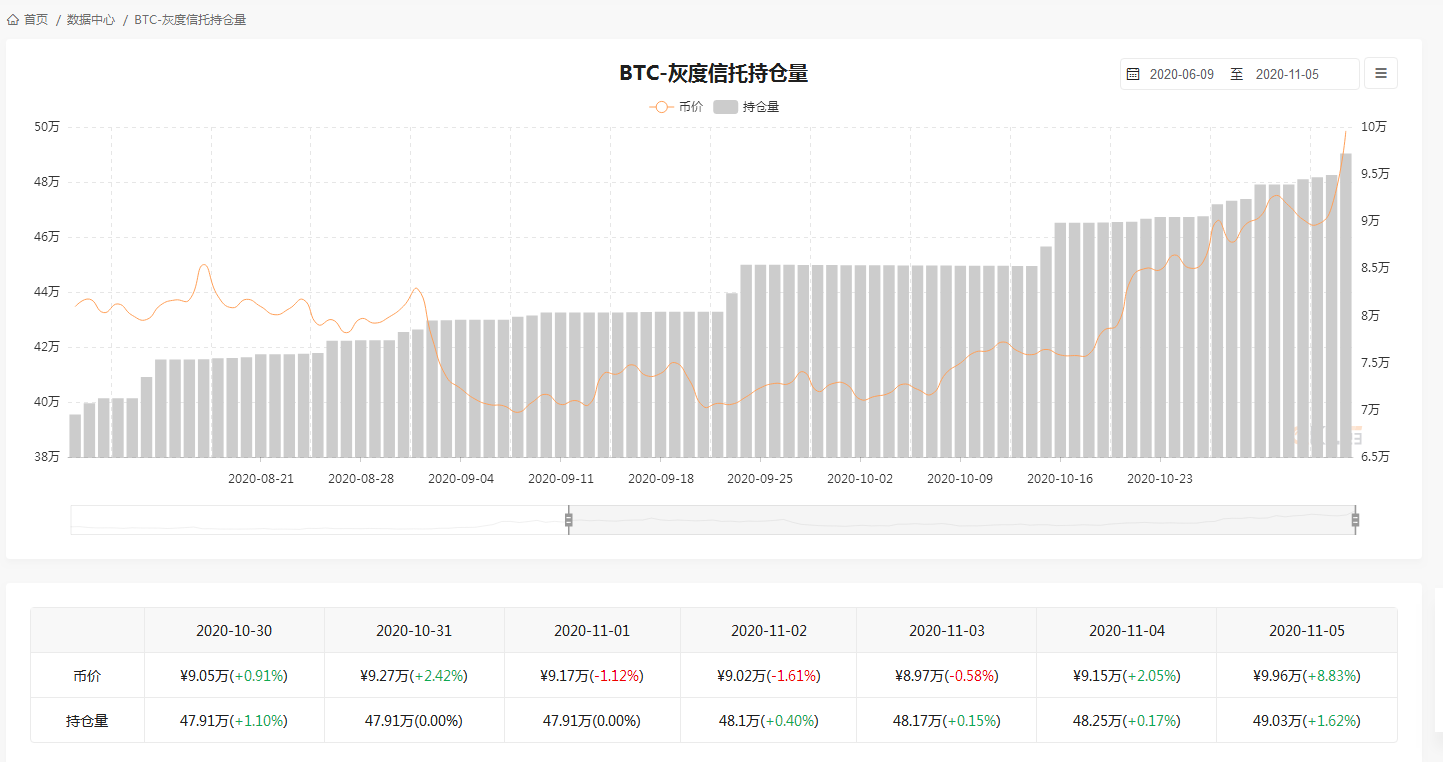Screen dimensions: 1443x762
Task: Click x-axis label 2020-10-16
Action: [1060, 479]
